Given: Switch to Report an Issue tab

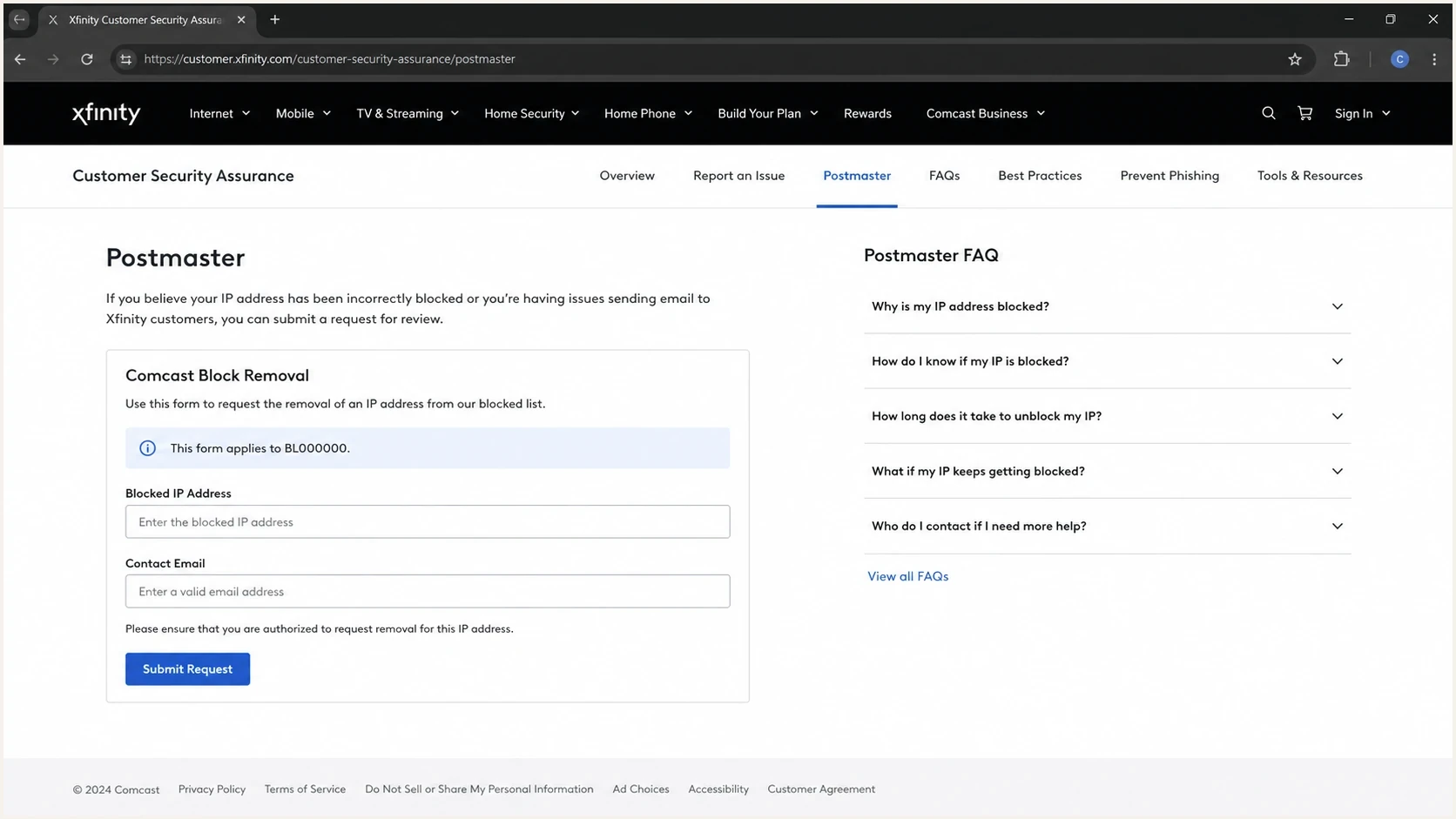Looking at the screenshot, I should (738, 176).
